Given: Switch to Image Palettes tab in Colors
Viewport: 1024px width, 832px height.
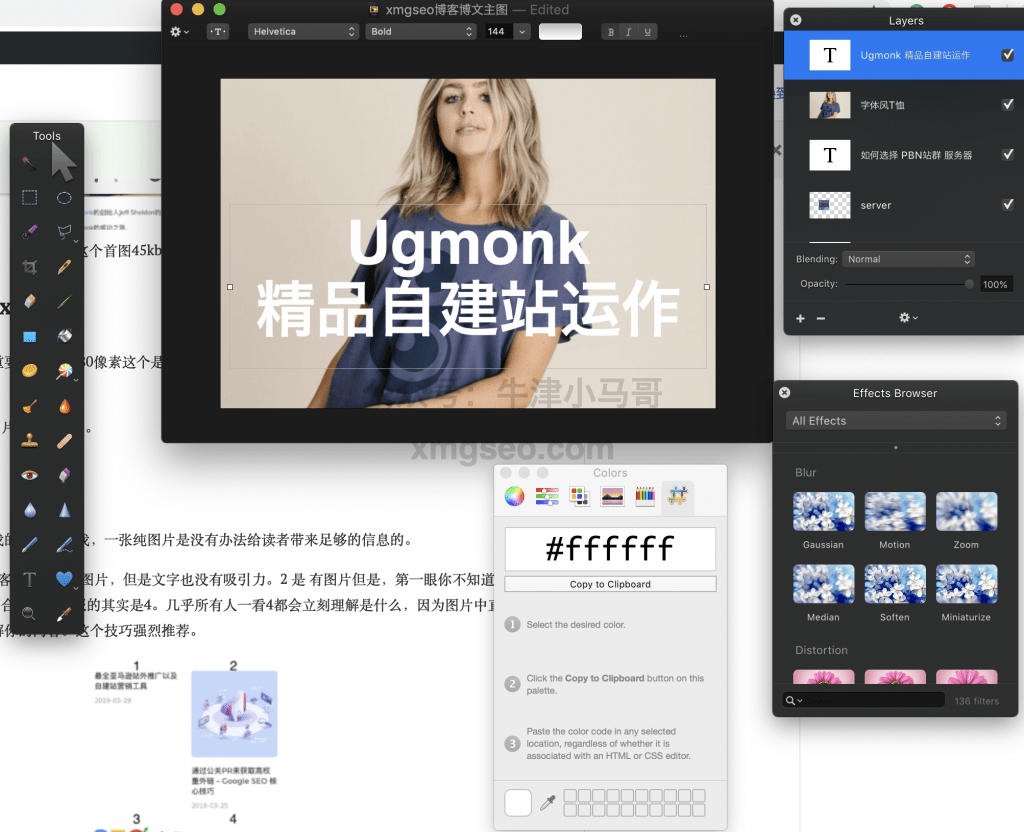Looking at the screenshot, I should (612, 496).
